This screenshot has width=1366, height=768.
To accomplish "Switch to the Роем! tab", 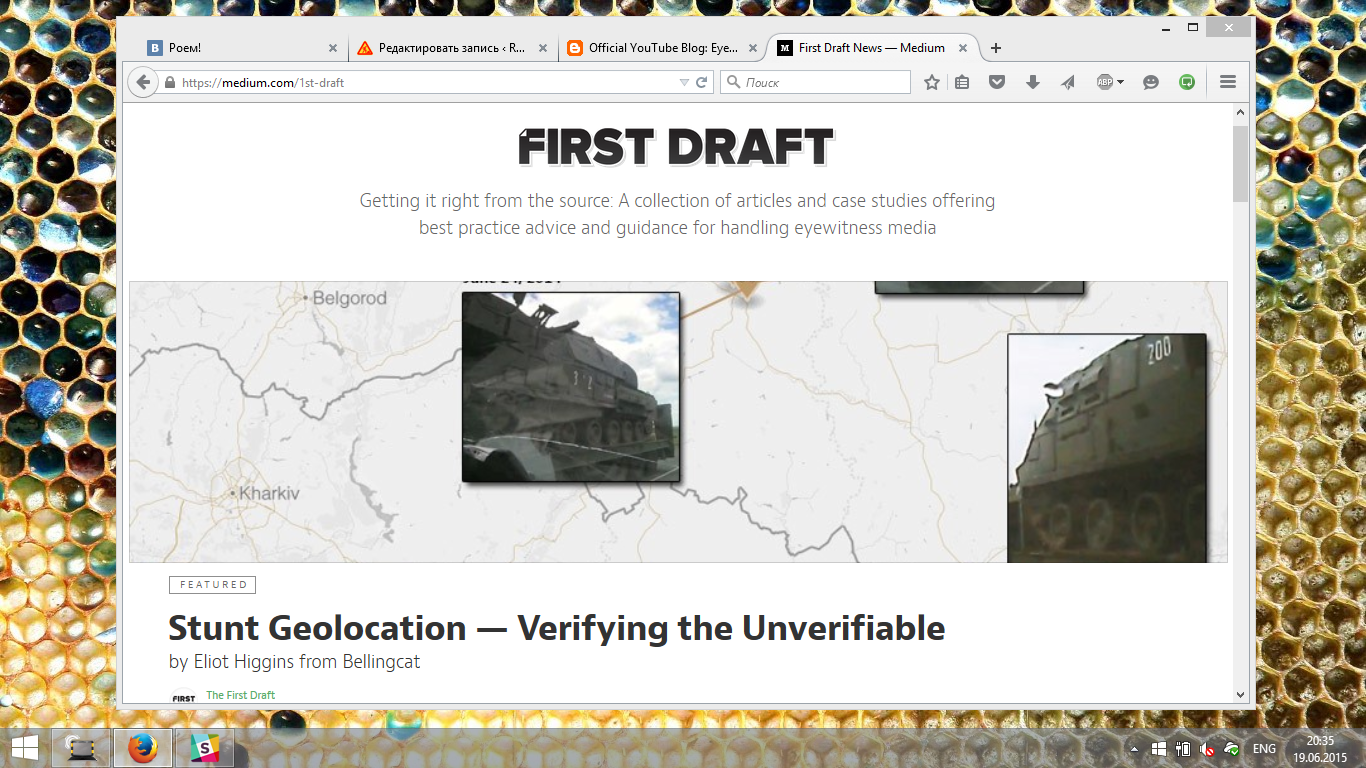I will pos(243,48).
